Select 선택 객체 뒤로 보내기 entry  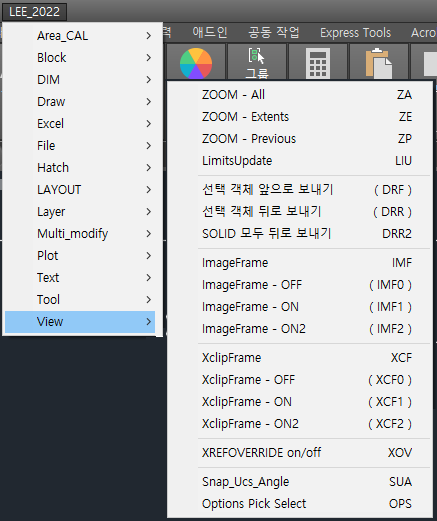300,212
